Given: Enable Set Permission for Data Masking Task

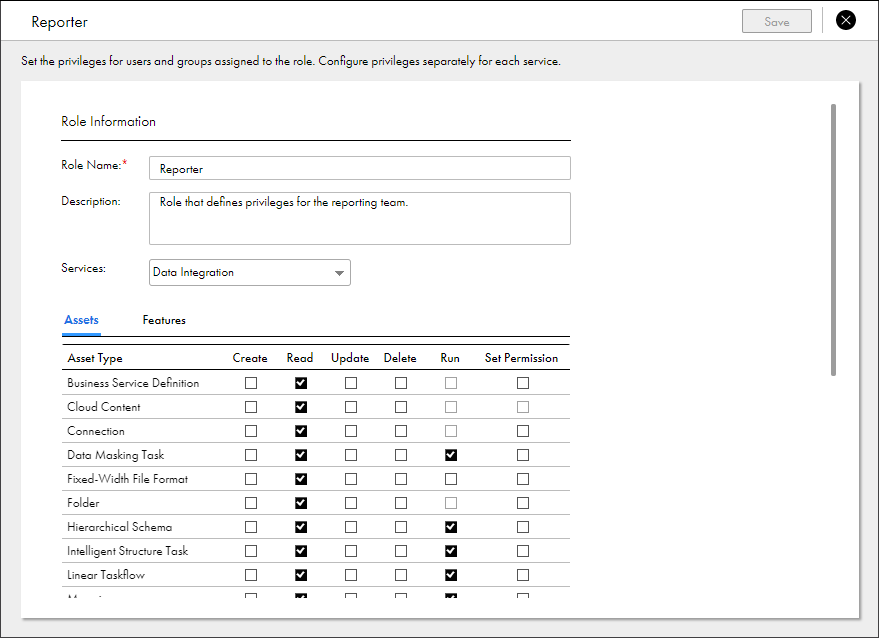Looking at the screenshot, I should [x=523, y=455].
